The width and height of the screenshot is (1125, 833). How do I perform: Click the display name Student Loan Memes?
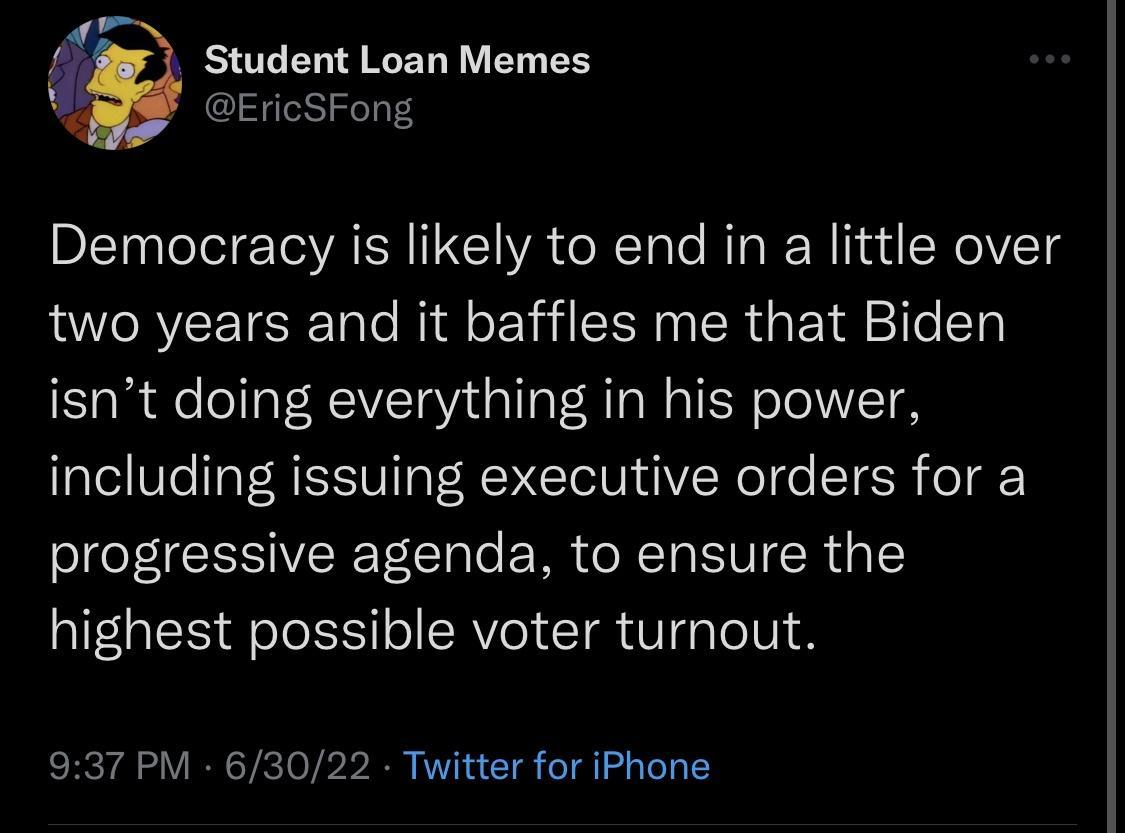397,59
